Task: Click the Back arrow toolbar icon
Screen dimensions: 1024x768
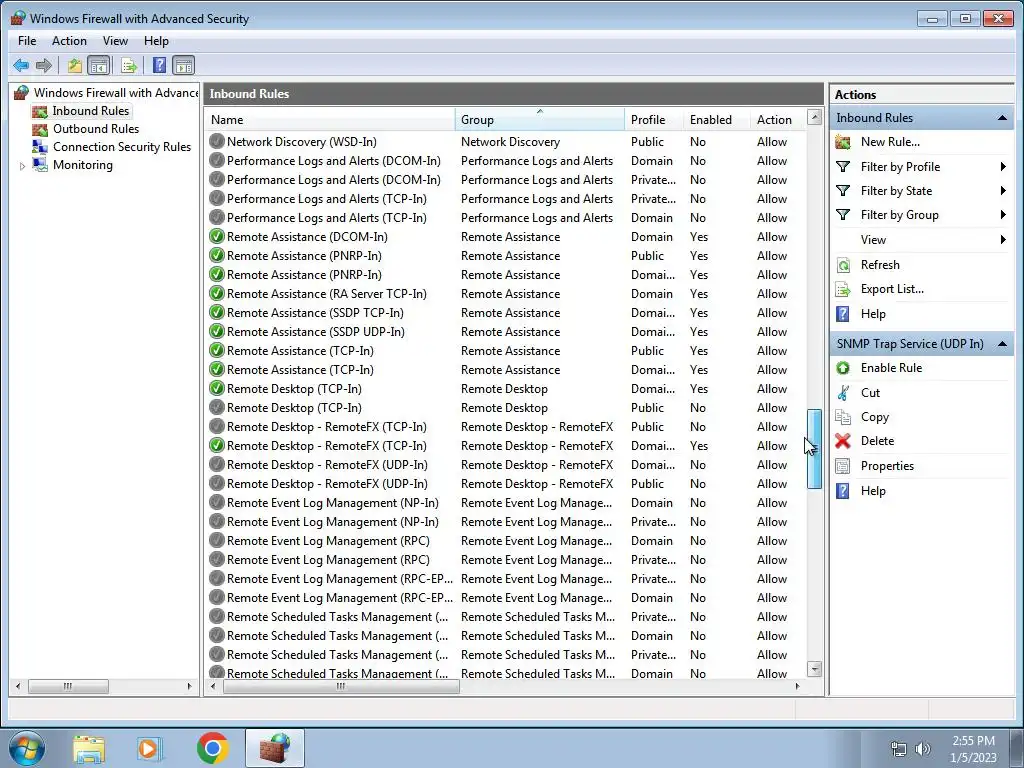Action: pyautogui.click(x=21, y=65)
